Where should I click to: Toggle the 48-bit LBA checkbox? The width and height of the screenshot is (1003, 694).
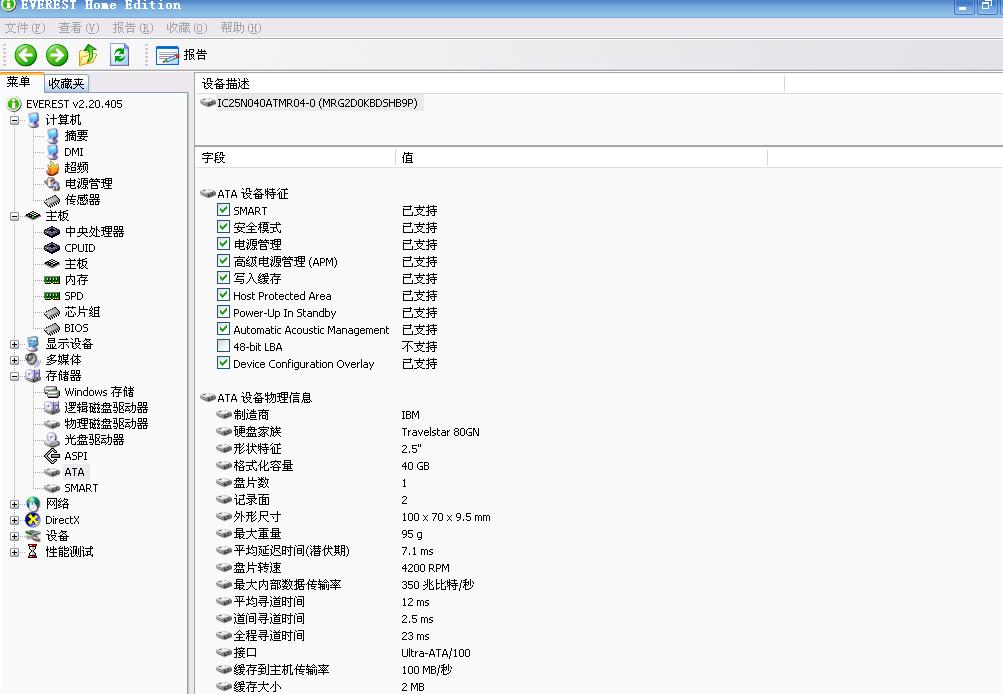(x=224, y=346)
